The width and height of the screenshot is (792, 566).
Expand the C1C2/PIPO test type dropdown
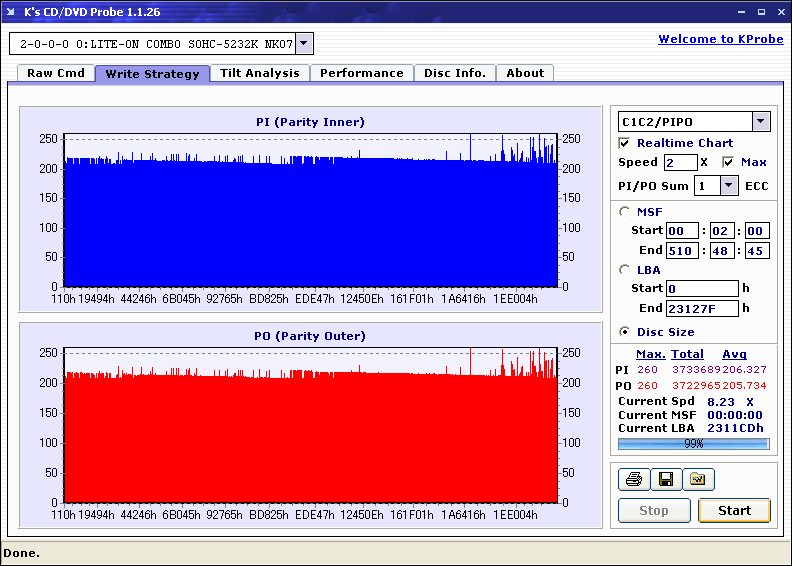tap(761, 122)
